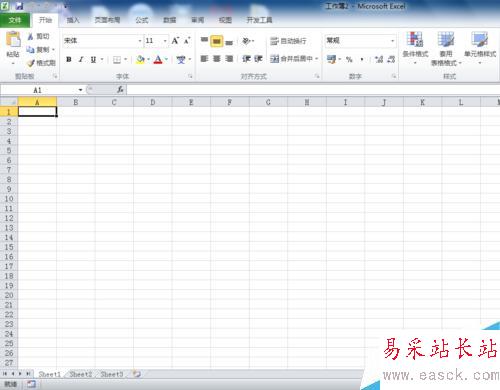The width and height of the screenshot is (500, 390).
Task: Click the Paste clipboard icon
Action: [13, 39]
